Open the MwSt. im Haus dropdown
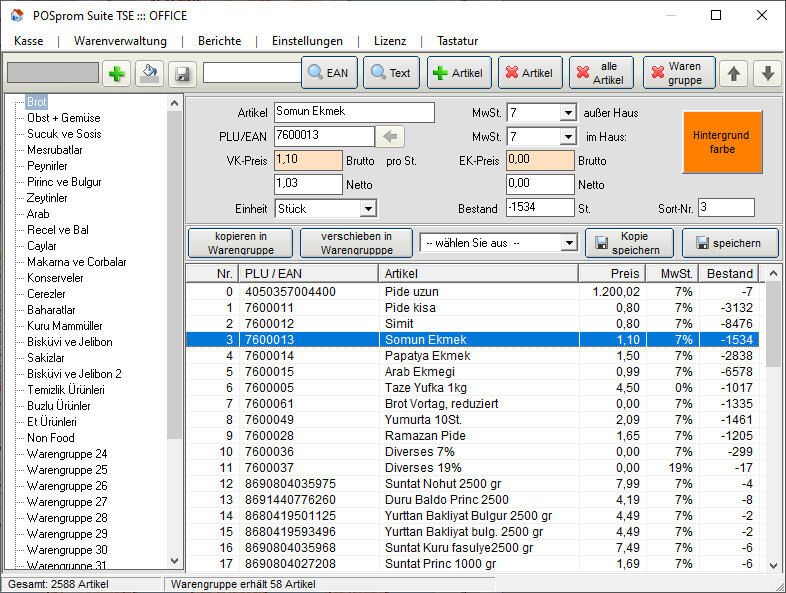Image resolution: width=786 pixels, height=593 pixels. pos(568,136)
